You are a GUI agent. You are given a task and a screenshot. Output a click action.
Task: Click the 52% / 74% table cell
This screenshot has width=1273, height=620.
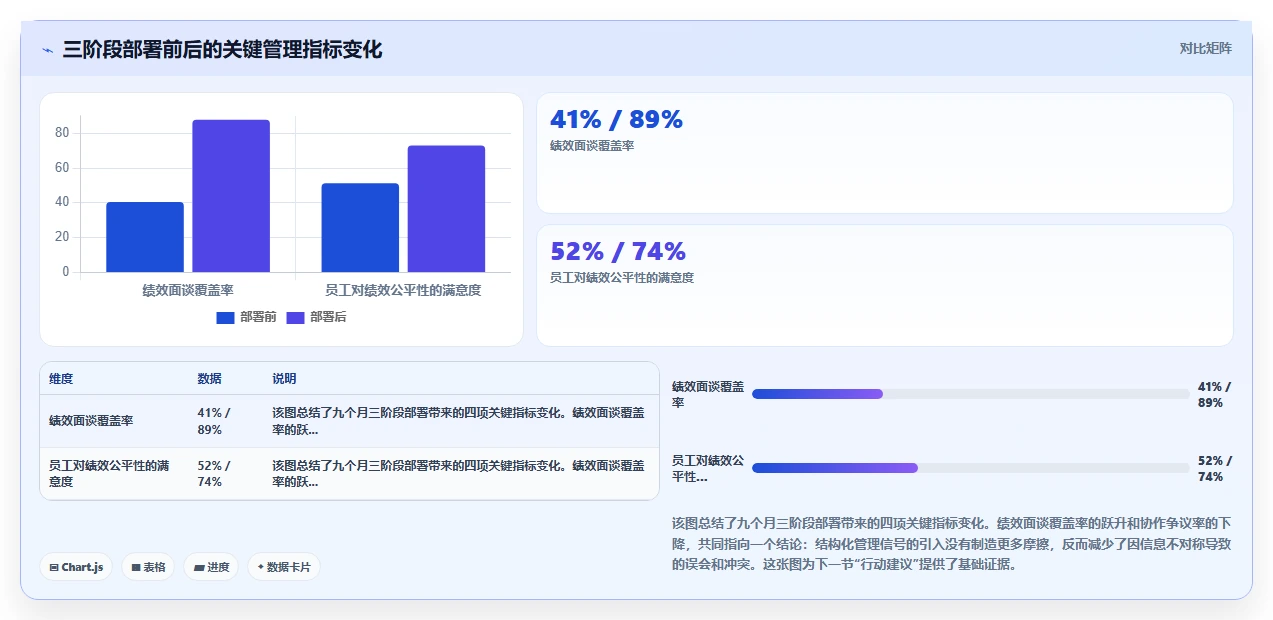pos(214,473)
